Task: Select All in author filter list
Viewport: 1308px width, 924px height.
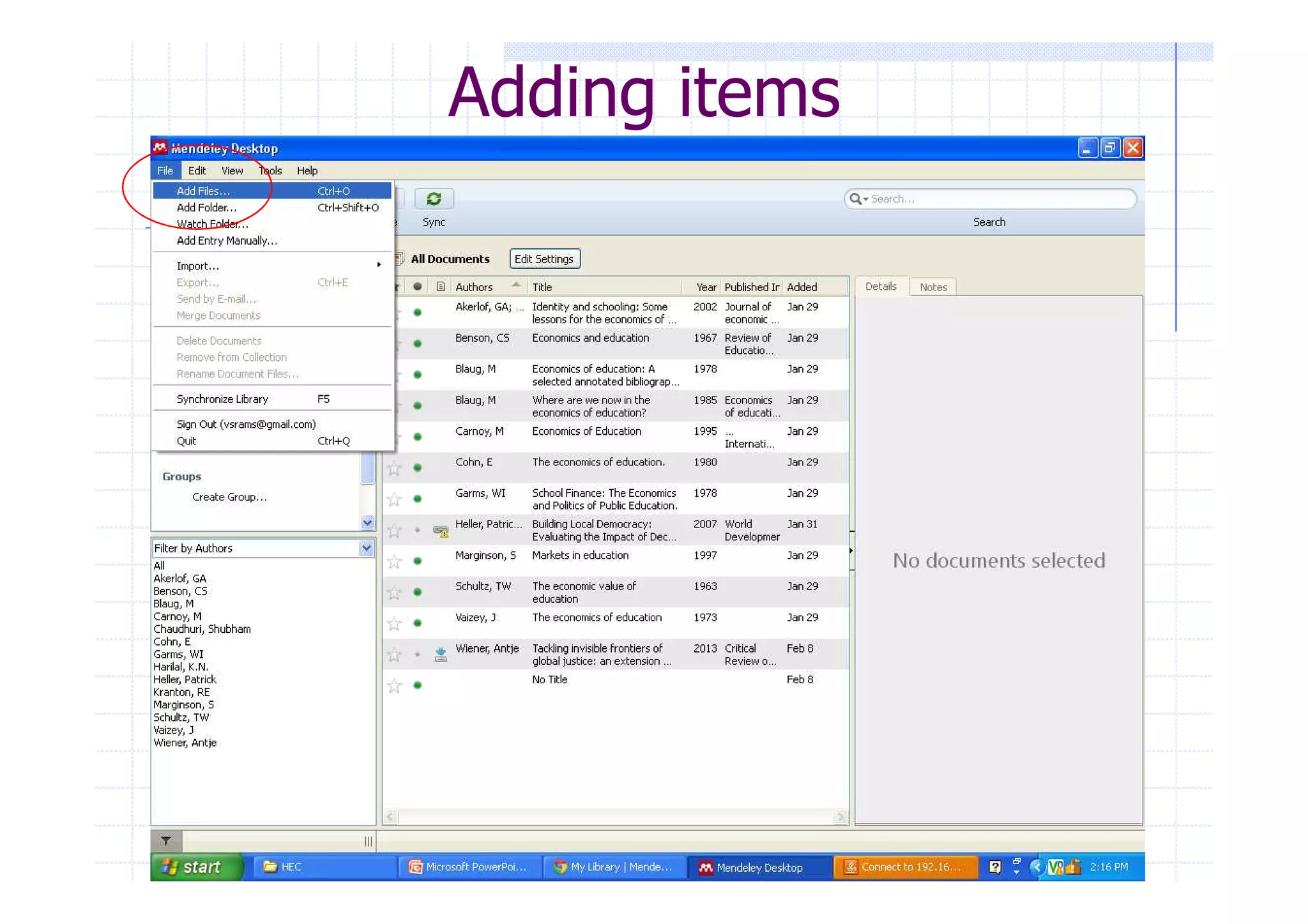Action: click(159, 565)
